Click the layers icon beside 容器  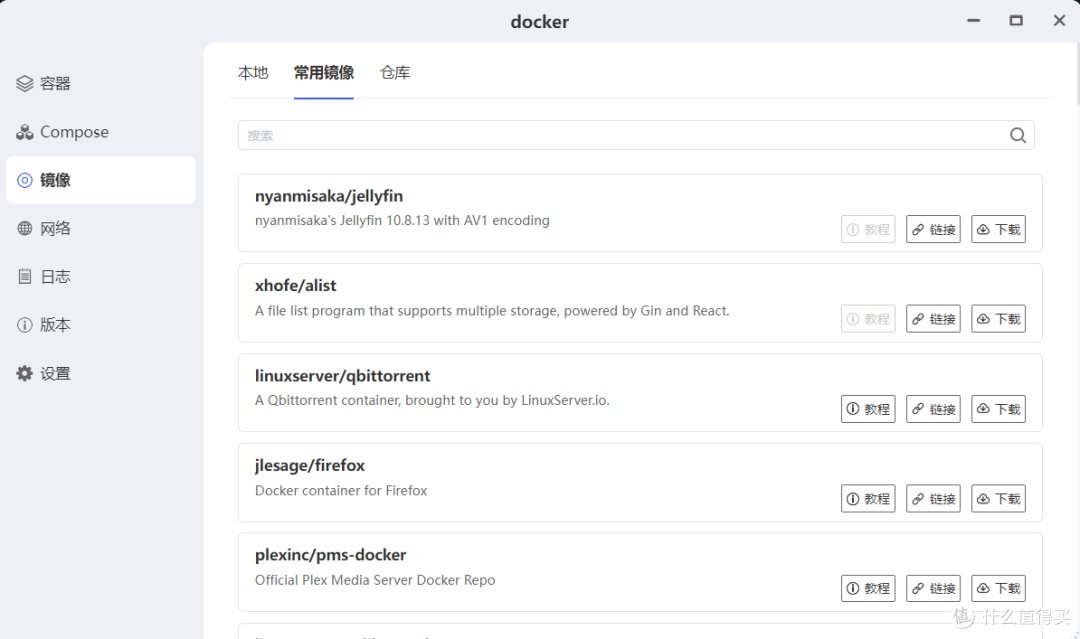pyautogui.click(x=25, y=83)
